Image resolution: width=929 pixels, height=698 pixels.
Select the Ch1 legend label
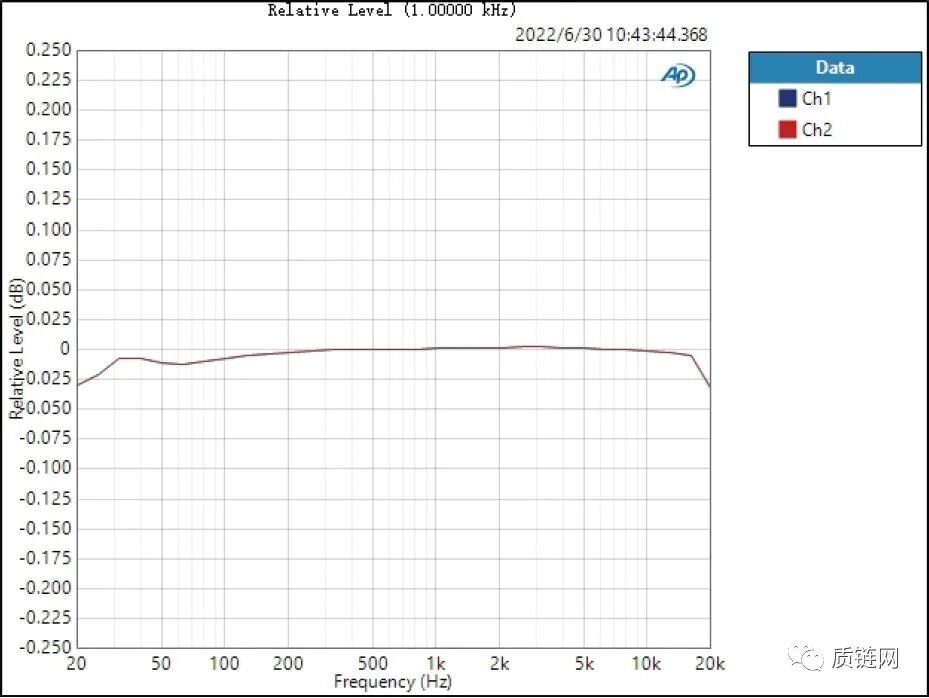816,98
